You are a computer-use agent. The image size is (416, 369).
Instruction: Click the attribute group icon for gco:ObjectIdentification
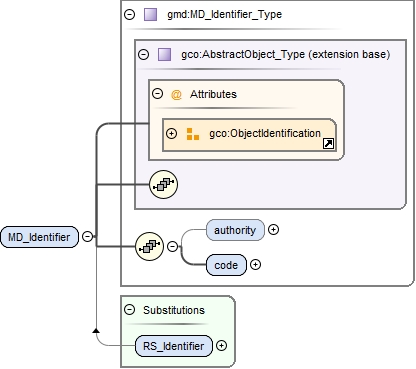(193, 134)
